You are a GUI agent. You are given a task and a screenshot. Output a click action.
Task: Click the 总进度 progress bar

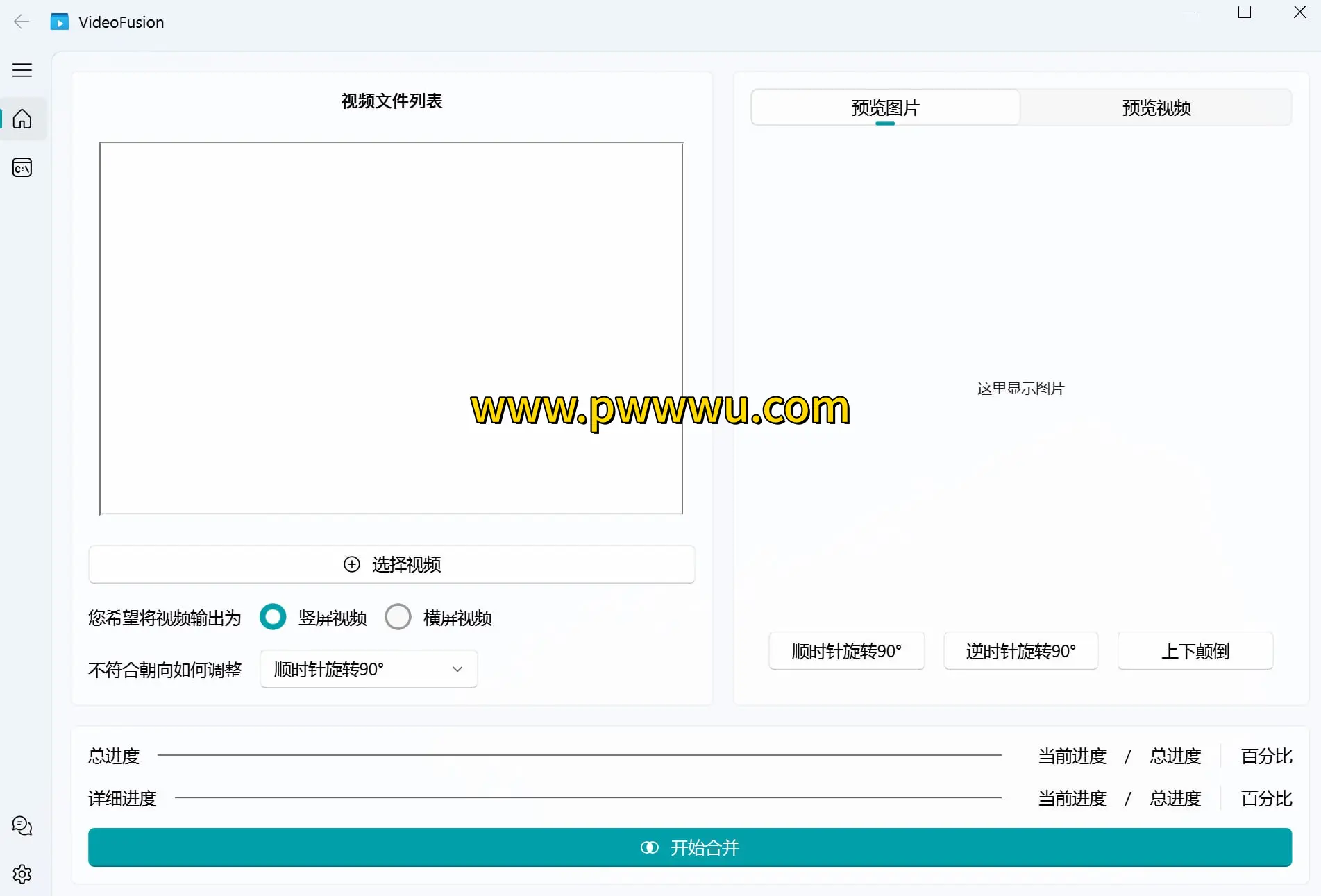(579, 755)
